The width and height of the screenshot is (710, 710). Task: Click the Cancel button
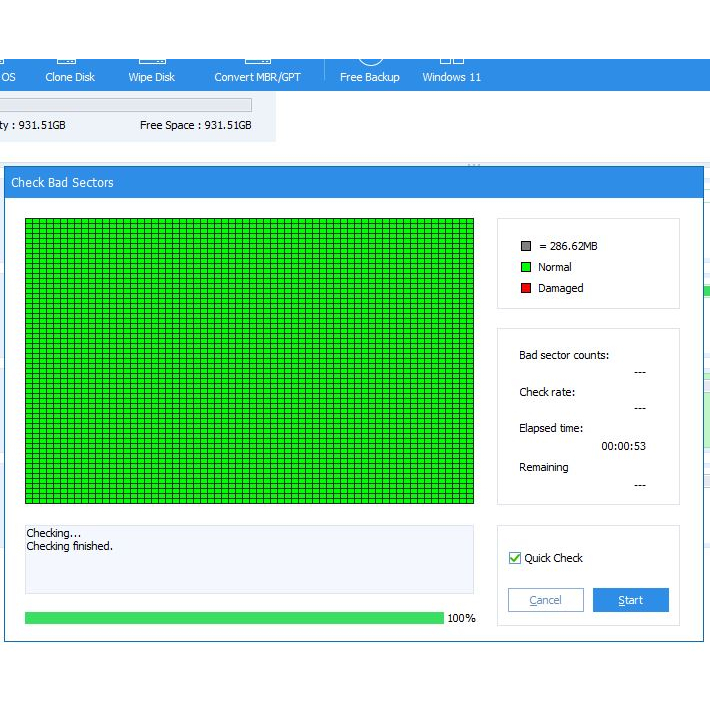click(x=546, y=600)
